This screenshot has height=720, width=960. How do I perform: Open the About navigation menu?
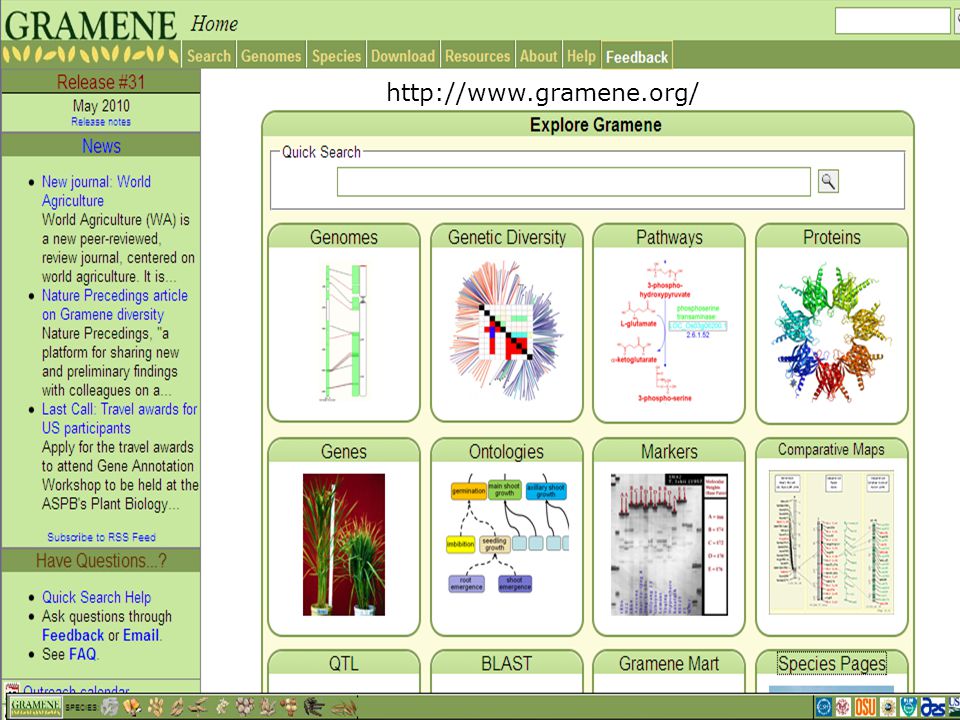[539, 56]
